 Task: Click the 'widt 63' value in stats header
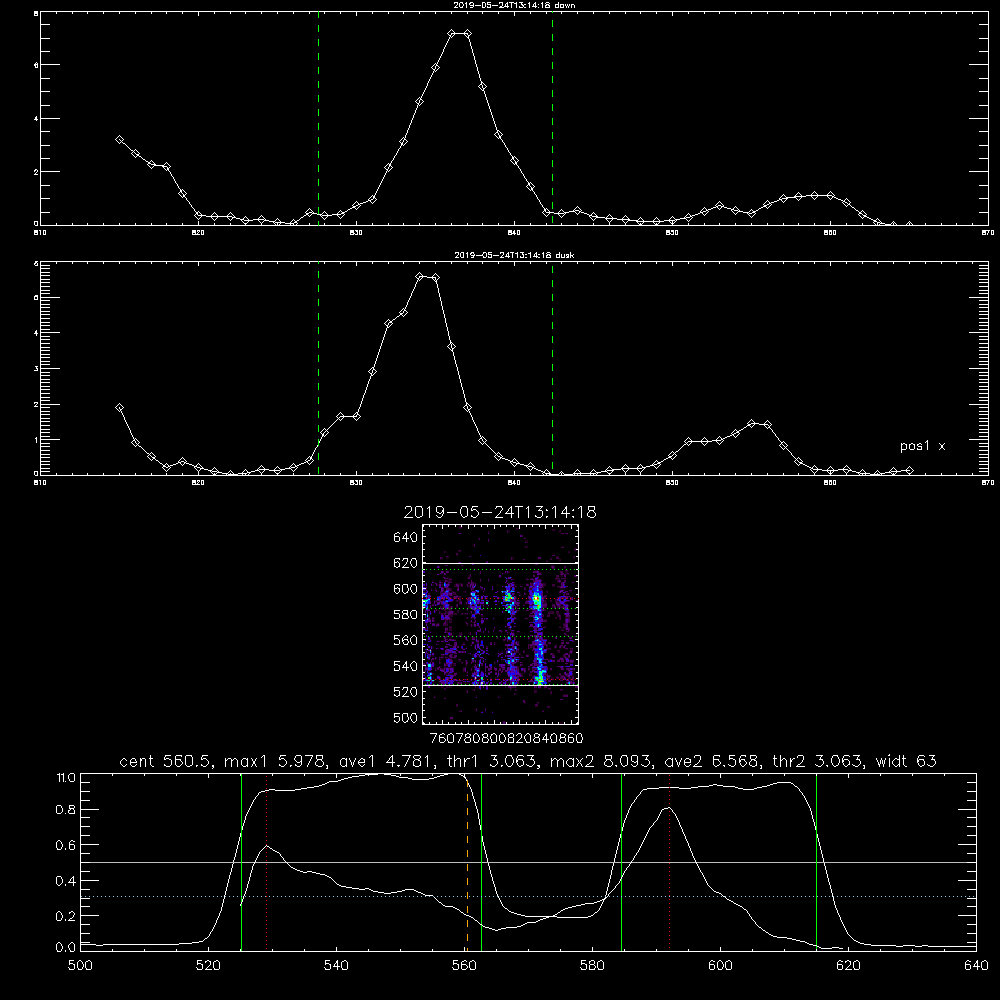click(906, 761)
